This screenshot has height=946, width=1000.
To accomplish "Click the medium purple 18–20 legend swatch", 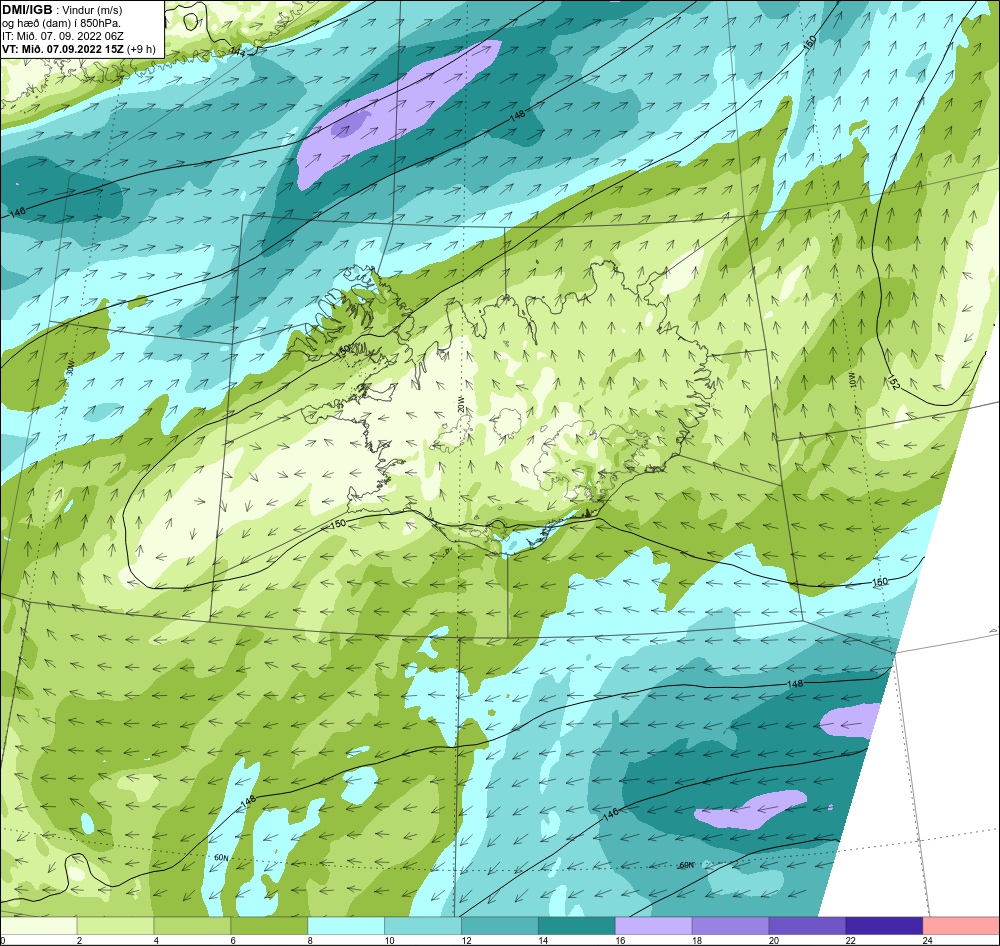I will pyautogui.click(x=730, y=925).
